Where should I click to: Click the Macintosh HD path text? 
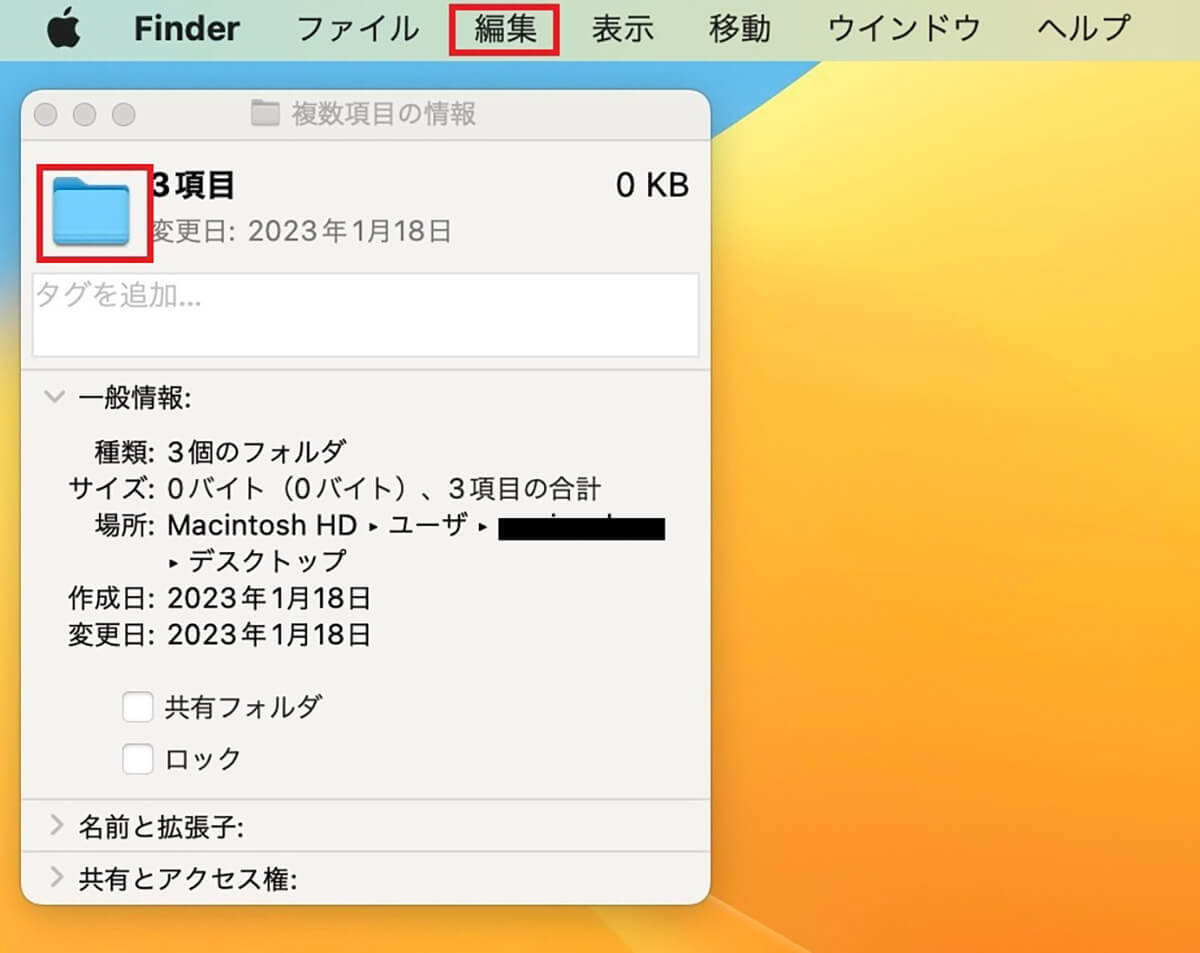pyautogui.click(x=262, y=524)
